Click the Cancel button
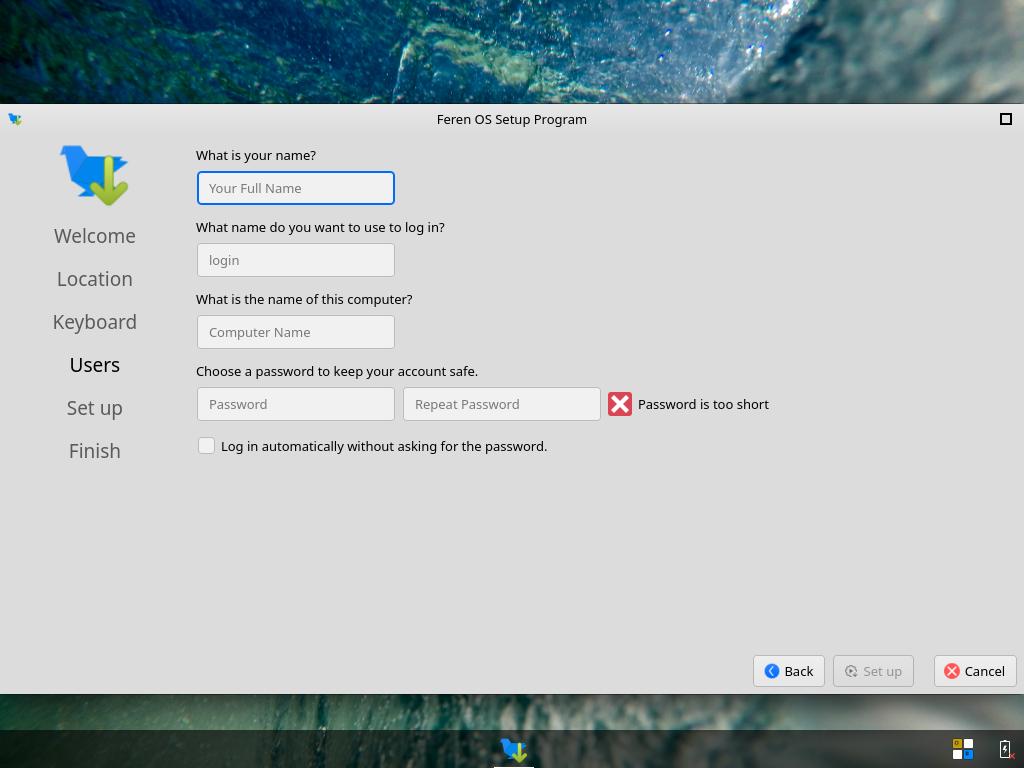Viewport: 1024px width, 768px height. (x=975, y=671)
